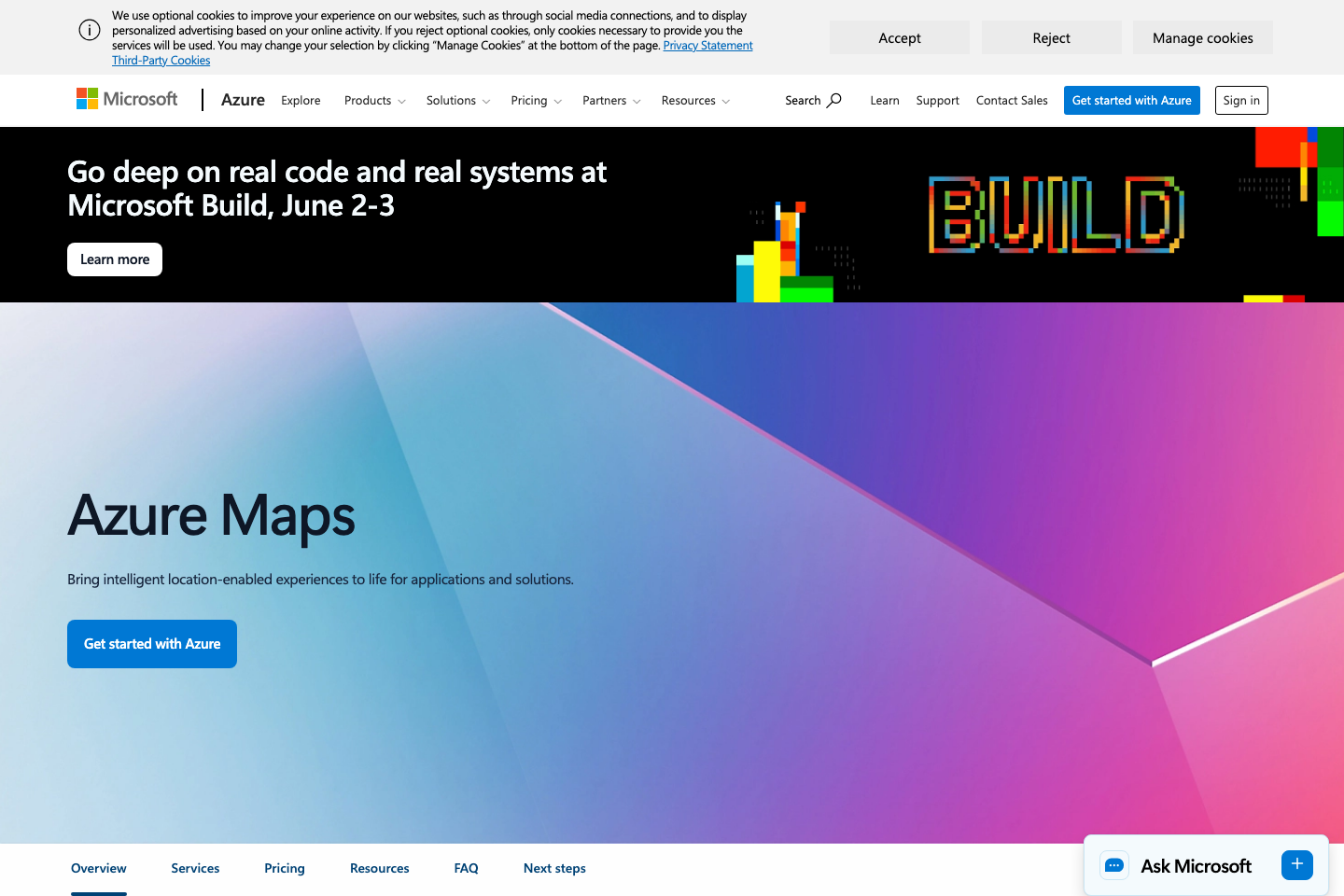The image size is (1344, 896).
Task: Click the plus icon next to Ask Microsoft
Action: [1296, 865]
